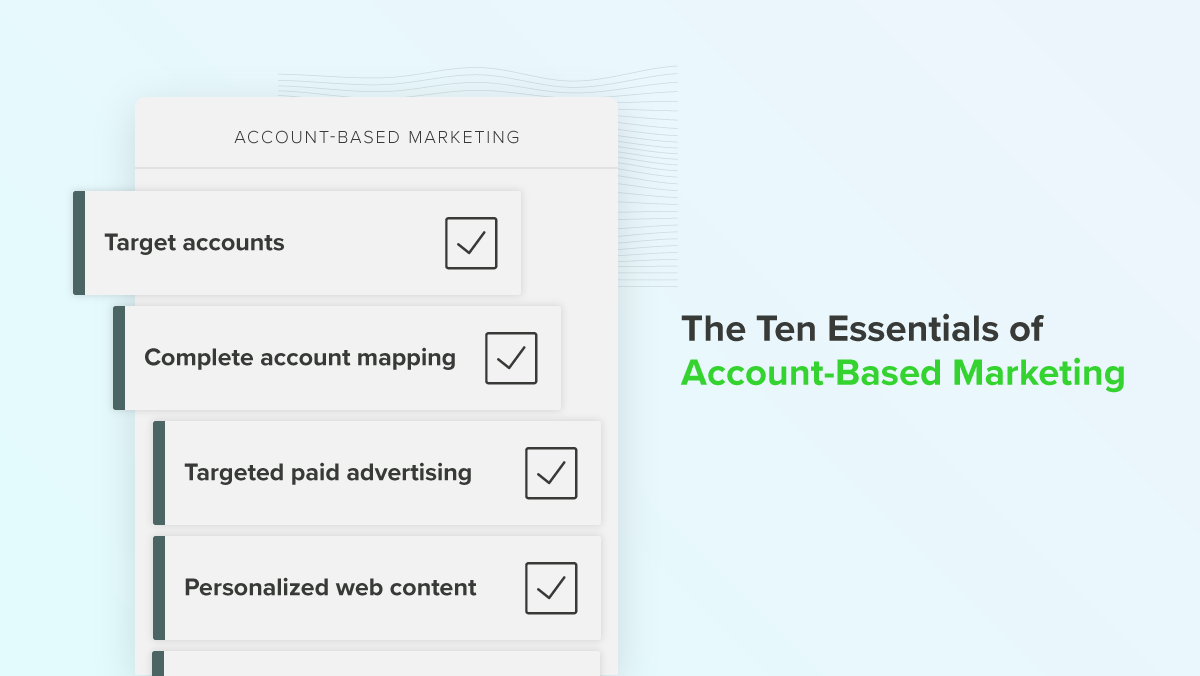This screenshot has height=676, width=1200.
Task: Click the 'ACCOUNT-BASED MARKETING' panel header
Action: (377, 137)
